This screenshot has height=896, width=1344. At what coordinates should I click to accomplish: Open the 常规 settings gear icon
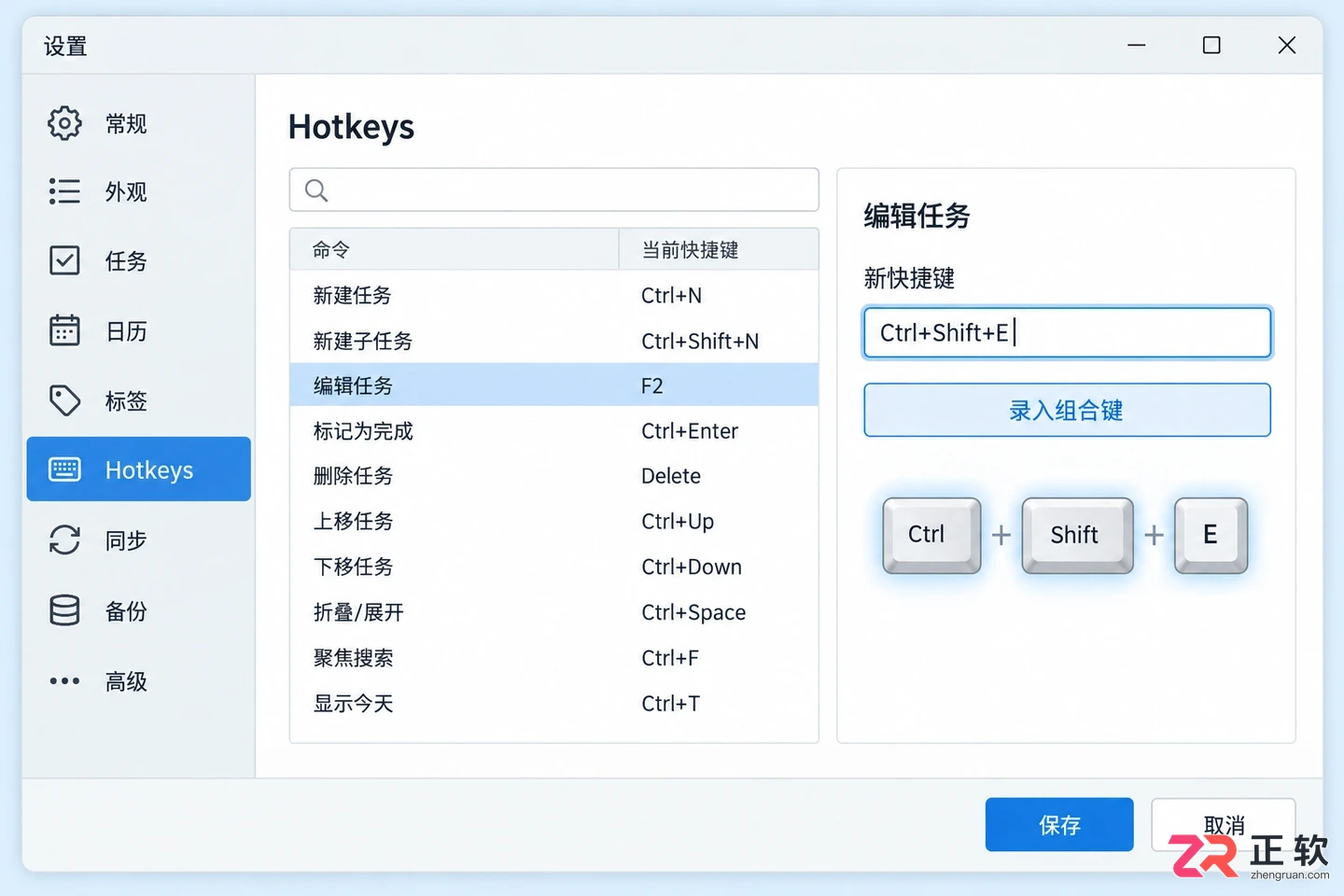[x=64, y=123]
